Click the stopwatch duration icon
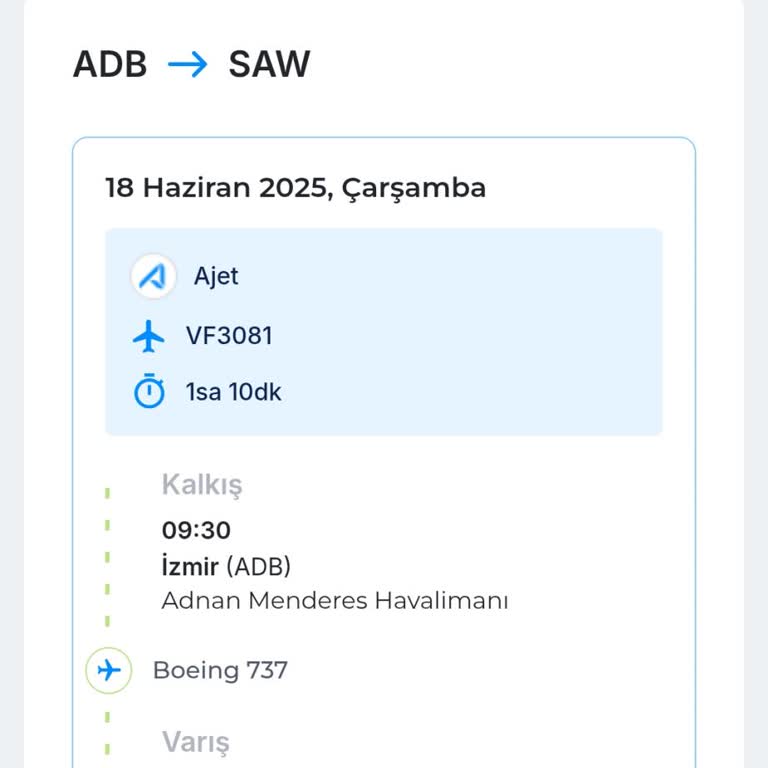This screenshot has height=768, width=768. [x=149, y=392]
